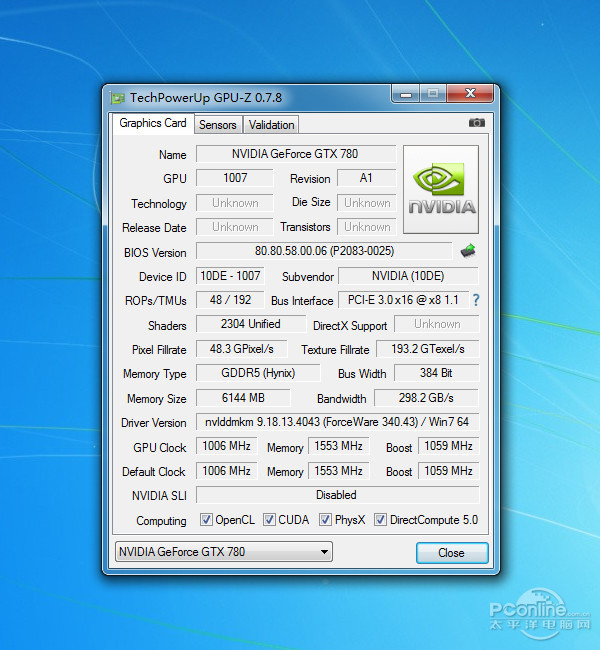Click the Bus Interface question mark
The image size is (600, 650).
(x=476, y=300)
